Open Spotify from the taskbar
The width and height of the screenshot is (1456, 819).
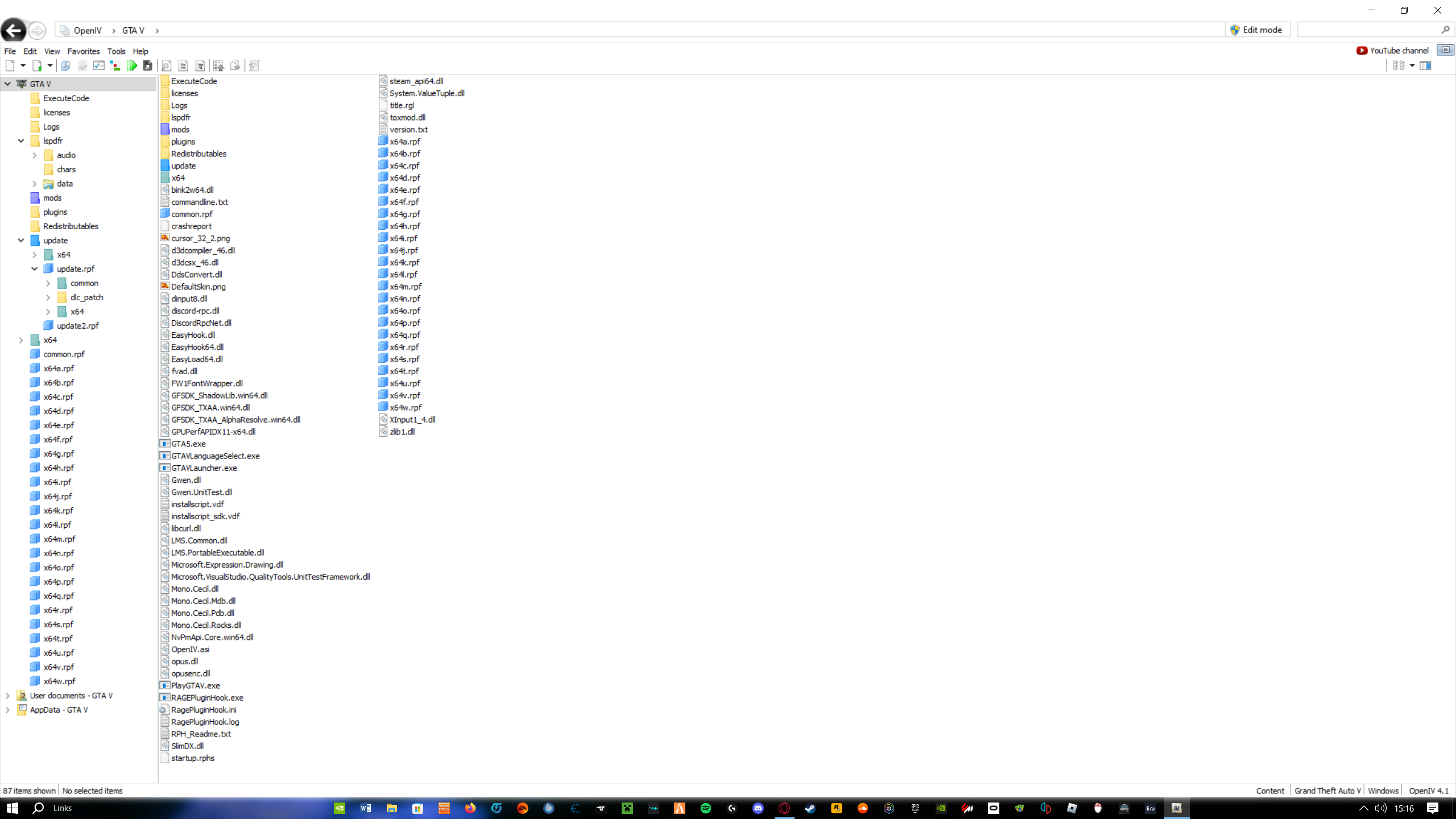pos(706,808)
